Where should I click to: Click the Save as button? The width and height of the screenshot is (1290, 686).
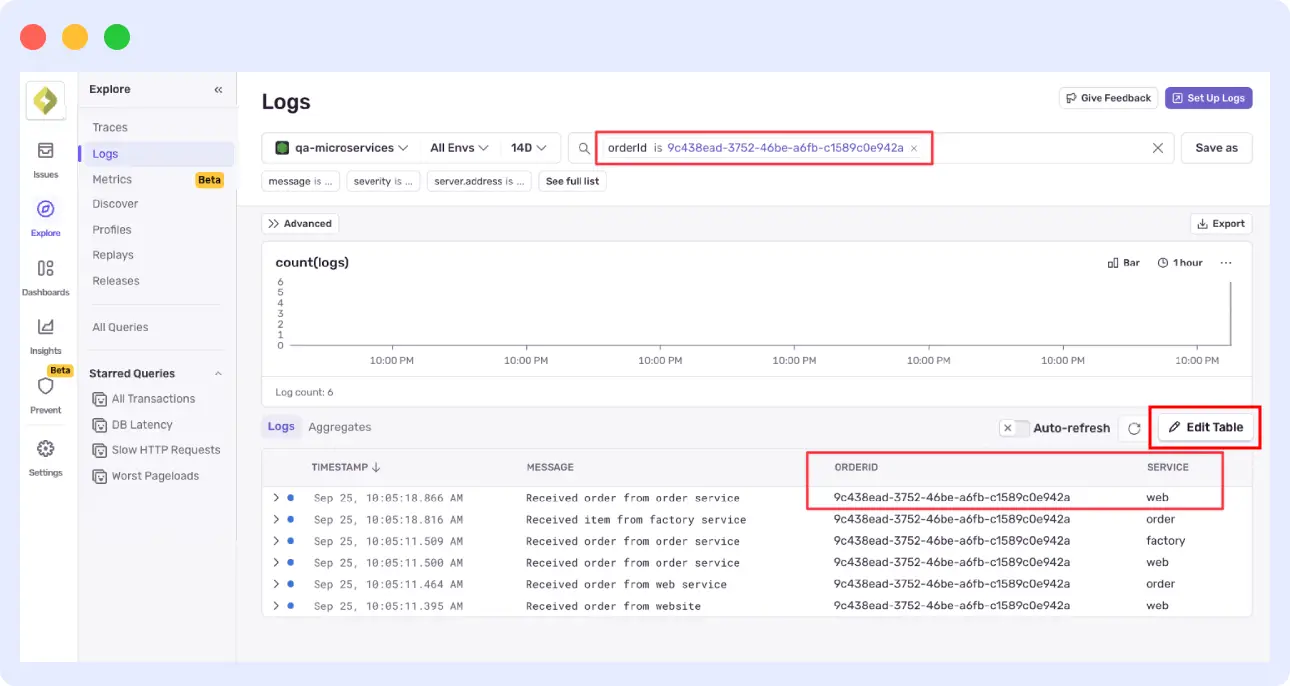[x=1216, y=148]
